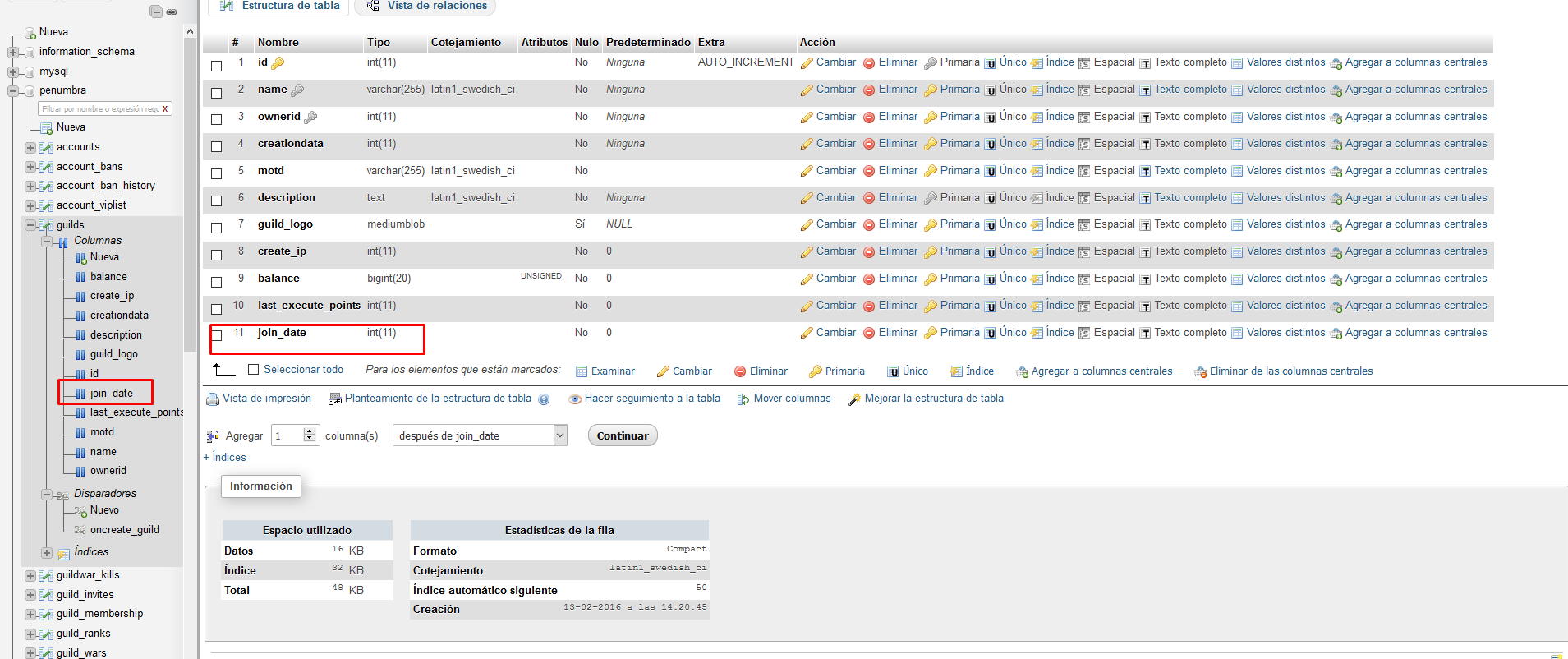Click the Examinar icon for the marked elements
This screenshot has width=1568, height=659.
pos(582,371)
